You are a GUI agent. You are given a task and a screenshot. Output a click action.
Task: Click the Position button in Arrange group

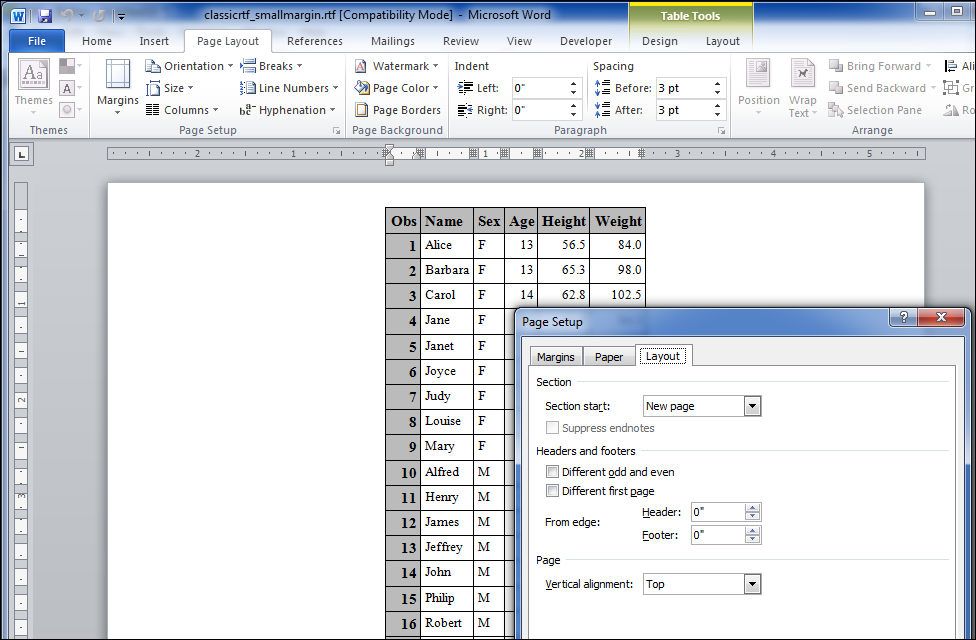758,86
